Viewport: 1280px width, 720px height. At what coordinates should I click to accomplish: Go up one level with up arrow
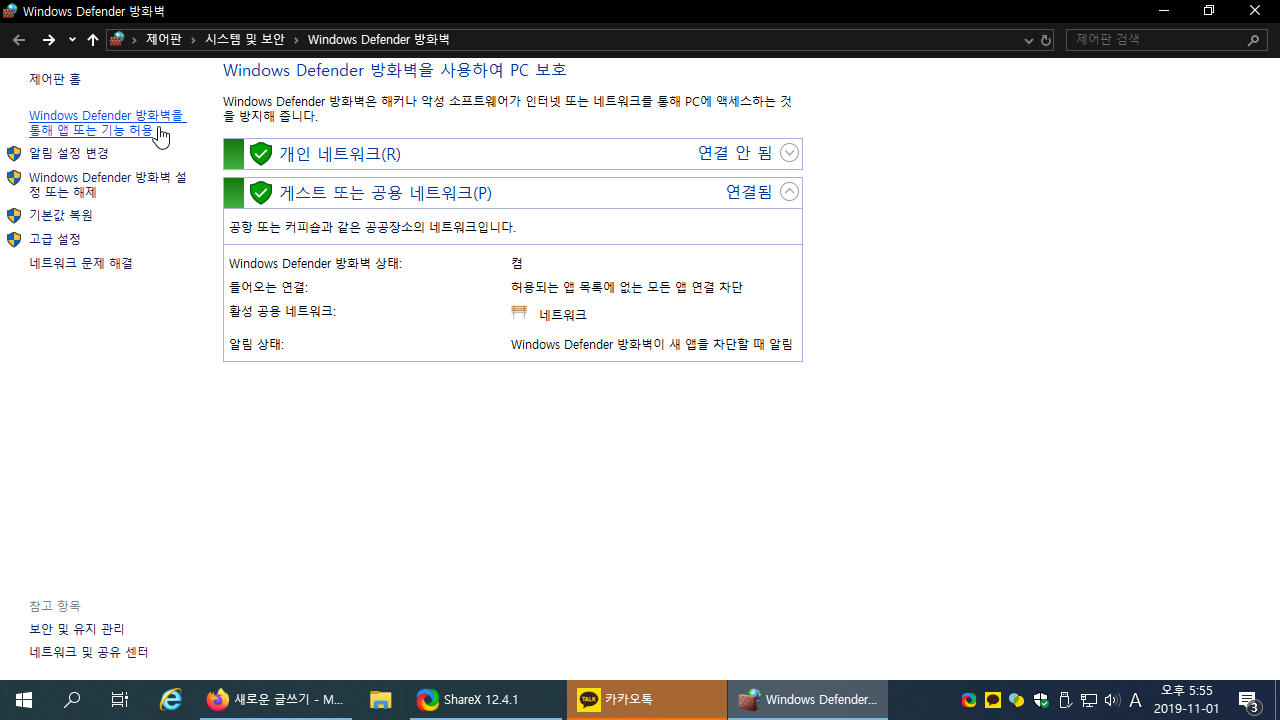click(x=93, y=40)
